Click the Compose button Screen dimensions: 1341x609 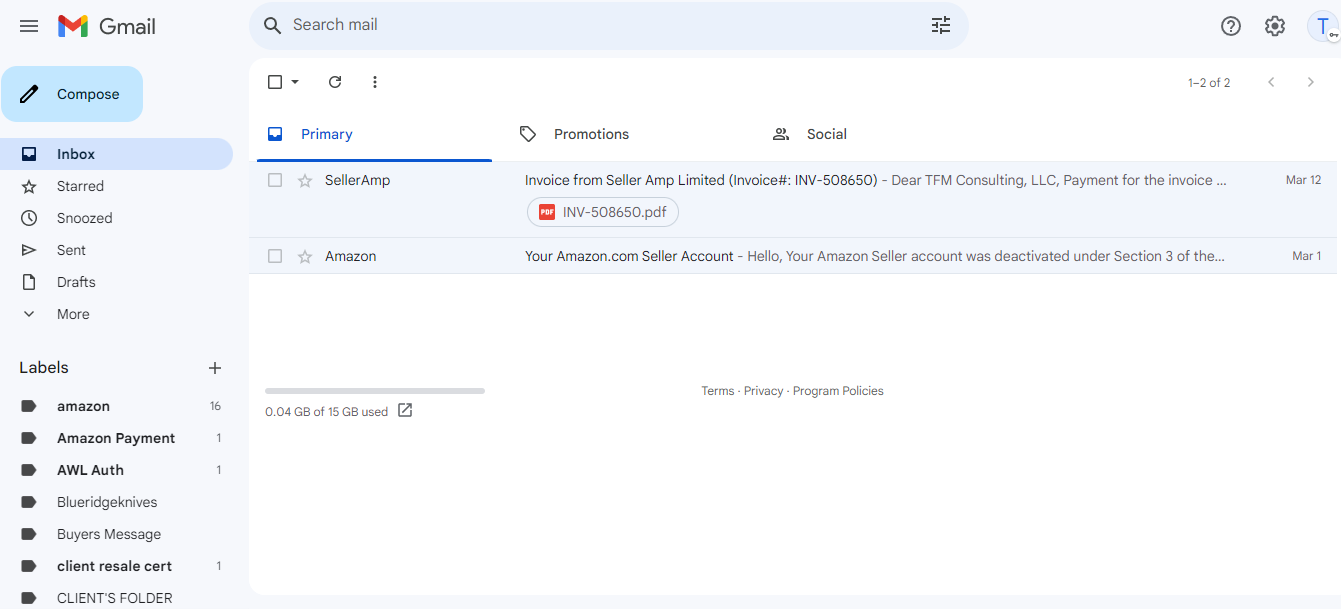[72, 94]
